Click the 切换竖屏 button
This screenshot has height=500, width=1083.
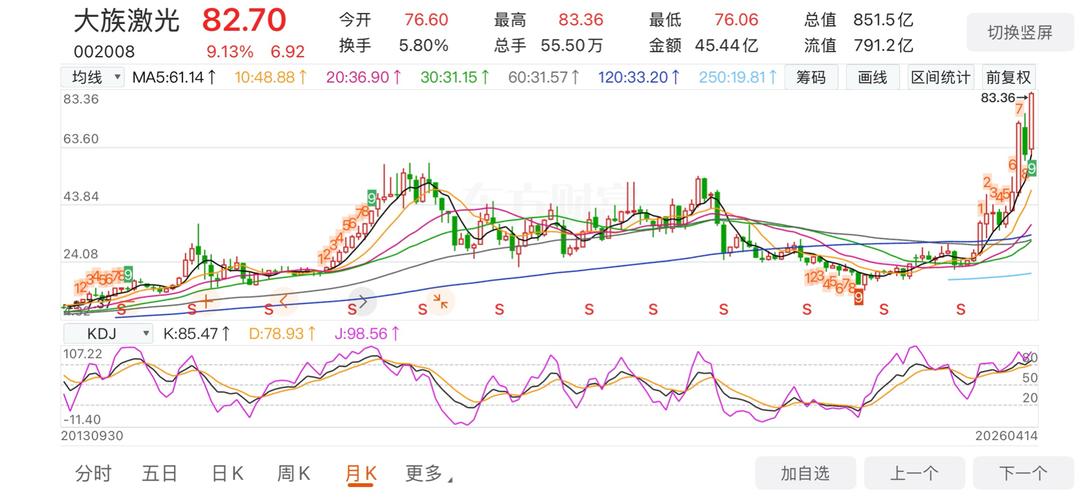pyautogui.click(x=1020, y=32)
